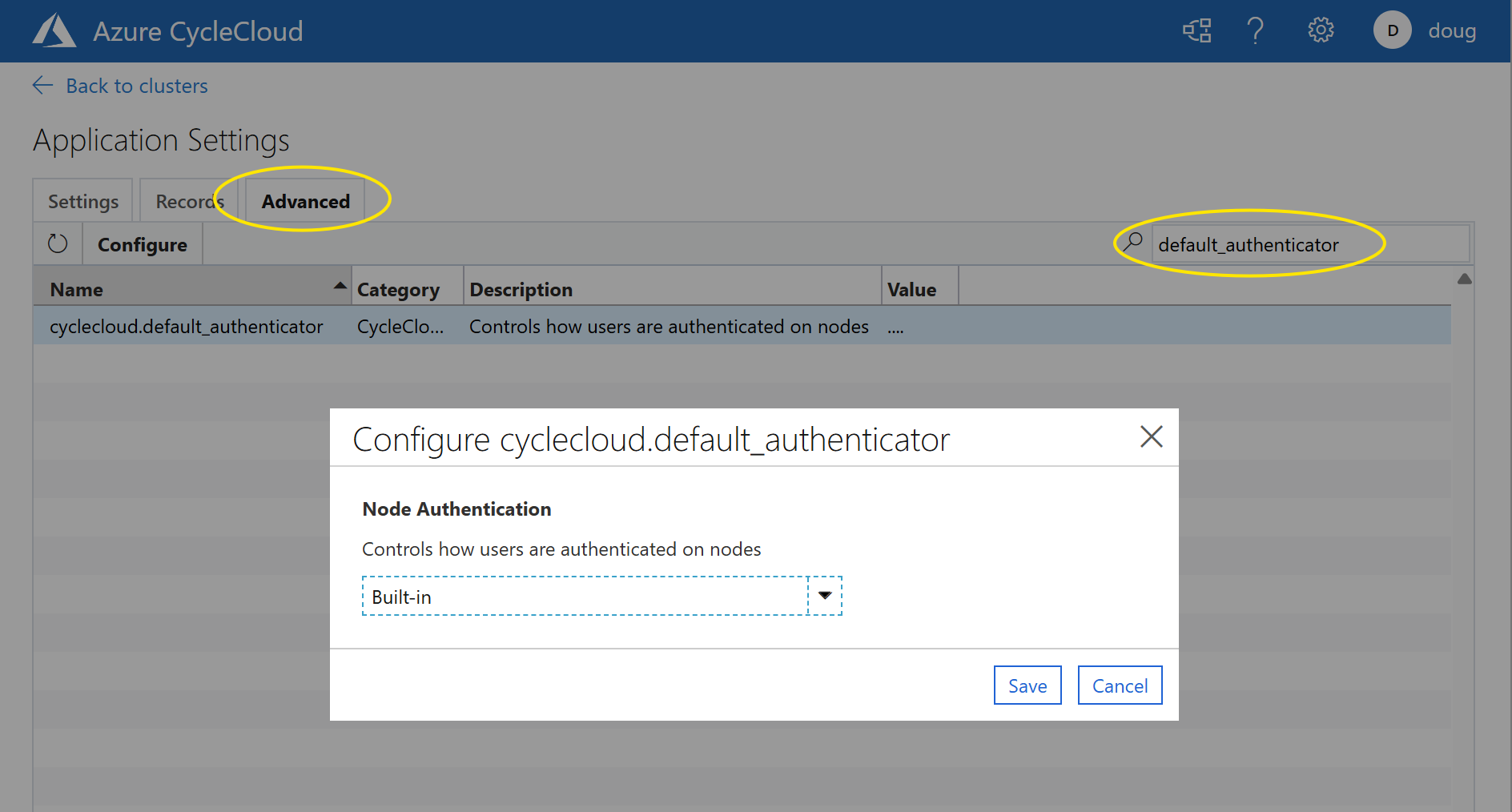Cancel the configure dialog

(1120, 685)
